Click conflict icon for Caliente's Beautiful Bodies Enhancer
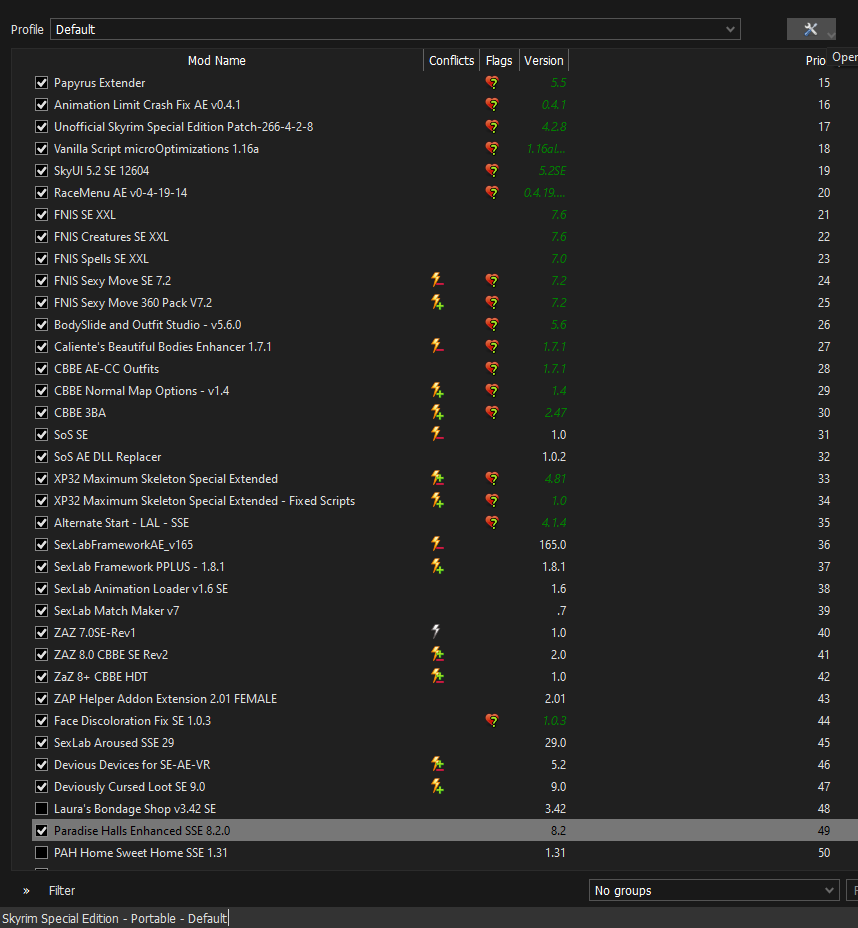 tap(437, 346)
